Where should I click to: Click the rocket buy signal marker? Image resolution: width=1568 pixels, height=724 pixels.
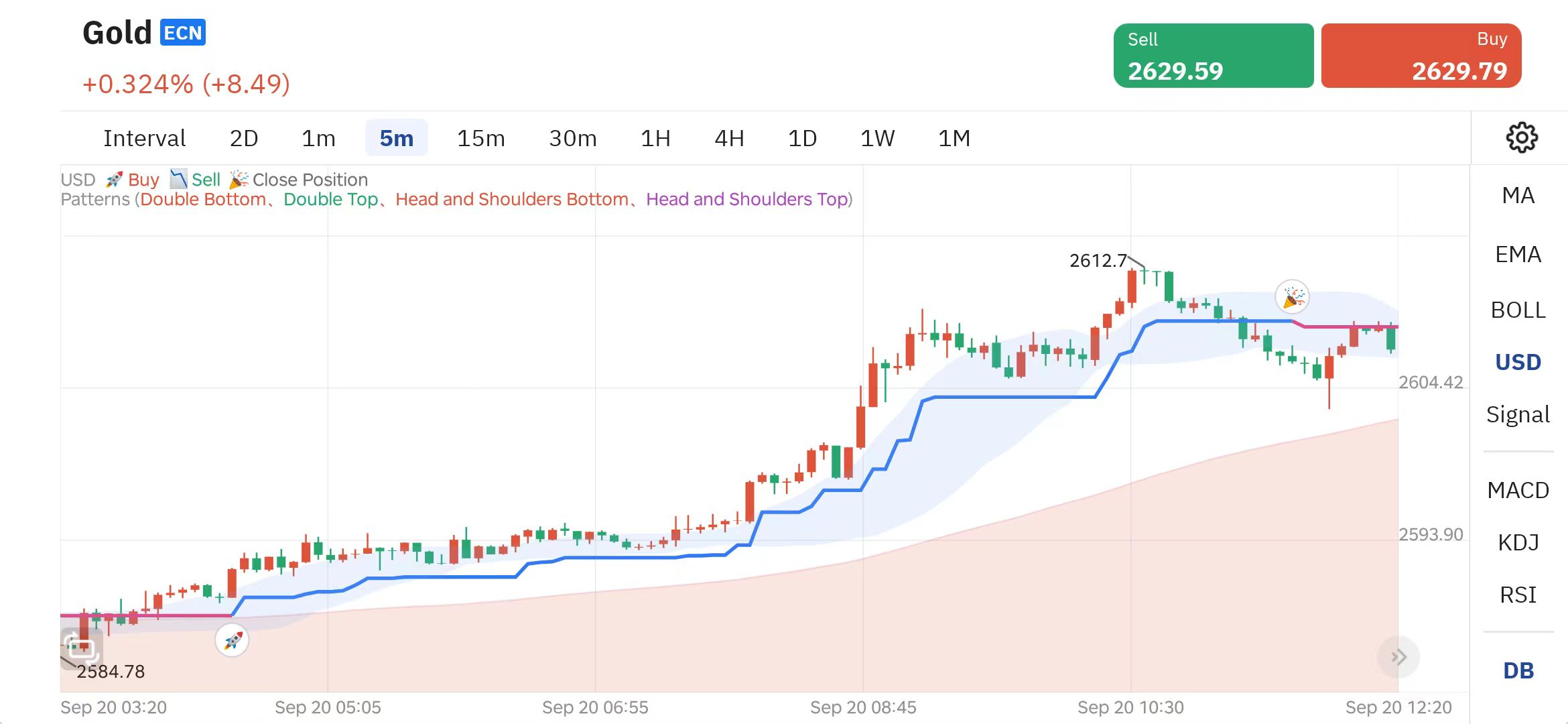(x=232, y=640)
